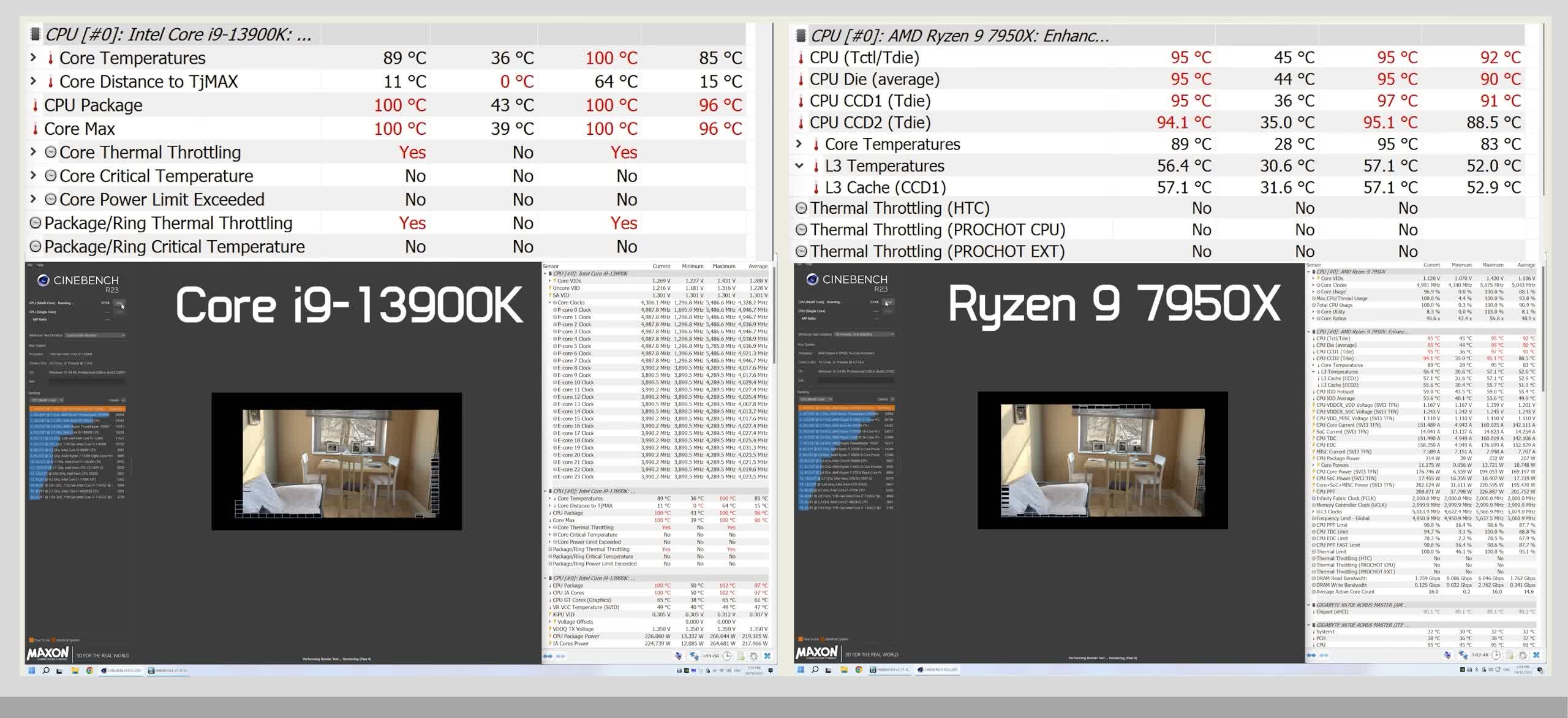Switch to Cinebench taskbar button, Intel desktop
This screenshot has height=718, width=1568.
121,670
